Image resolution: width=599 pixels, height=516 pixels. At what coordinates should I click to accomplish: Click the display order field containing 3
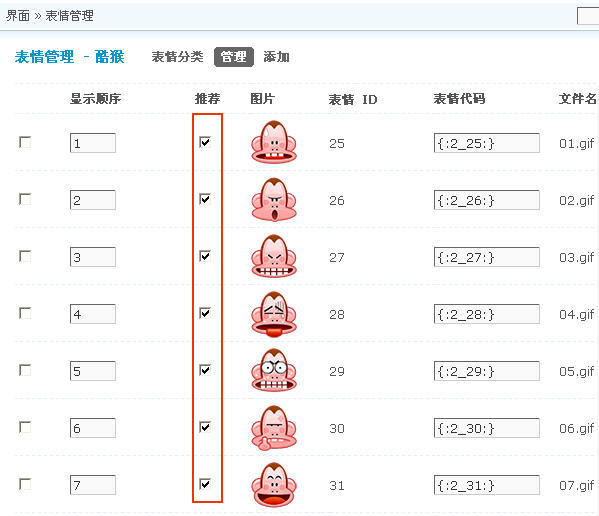[x=93, y=257]
